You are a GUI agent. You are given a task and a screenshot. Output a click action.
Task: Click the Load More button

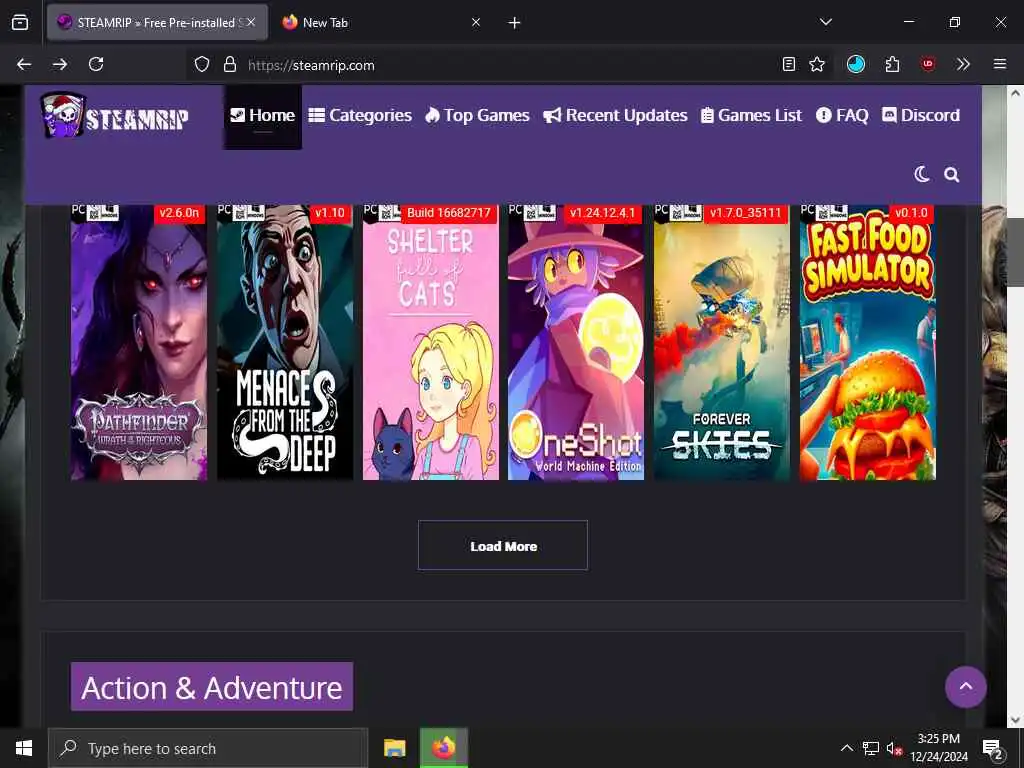point(503,545)
